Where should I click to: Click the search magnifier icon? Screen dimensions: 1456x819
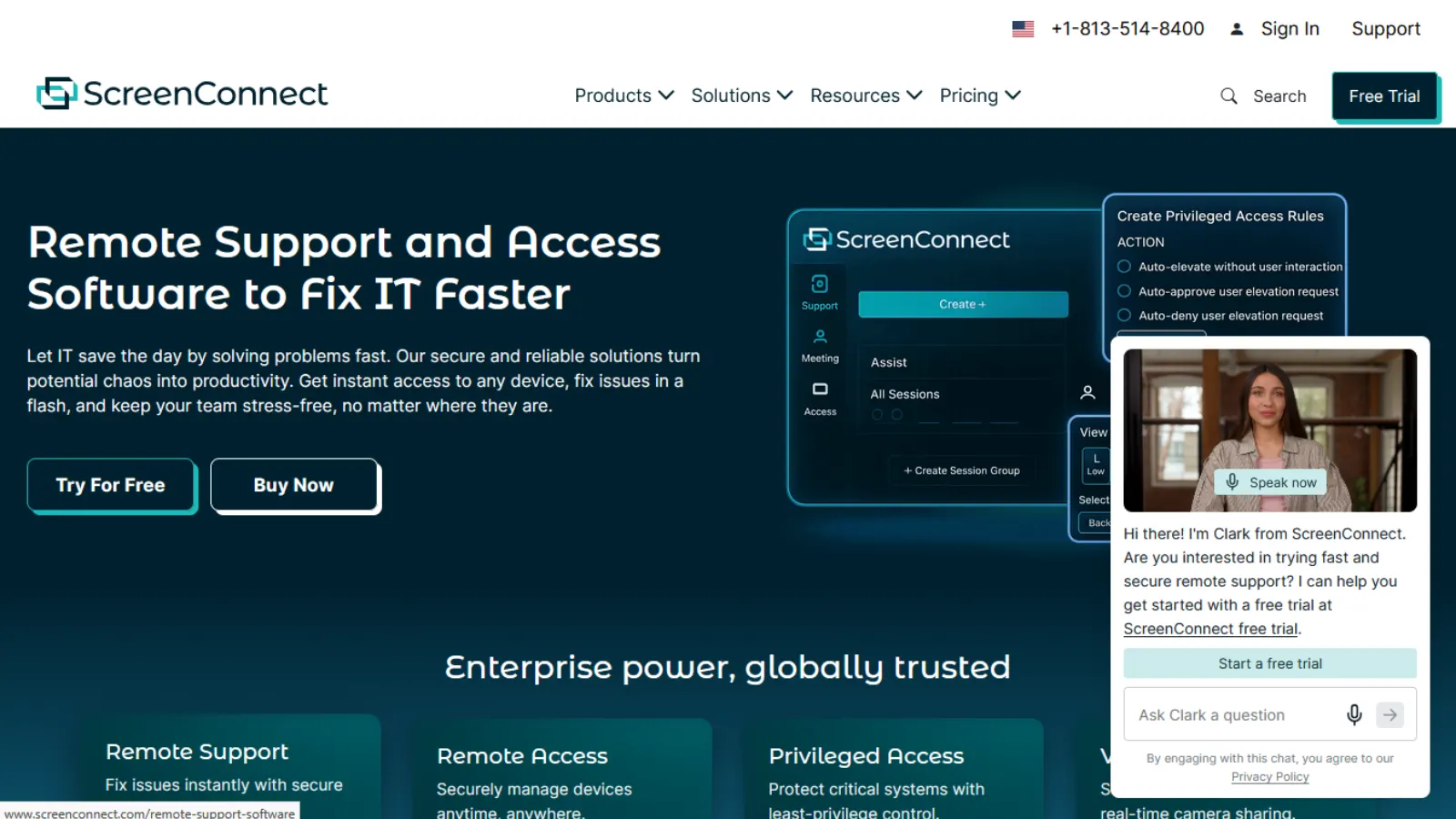coord(1228,96)
